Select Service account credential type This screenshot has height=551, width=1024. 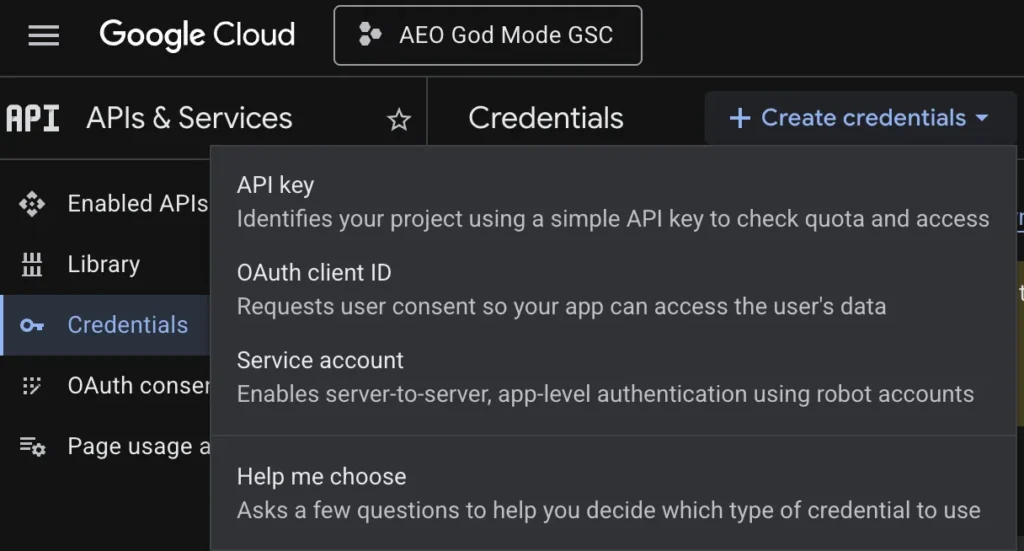[320, 360]
